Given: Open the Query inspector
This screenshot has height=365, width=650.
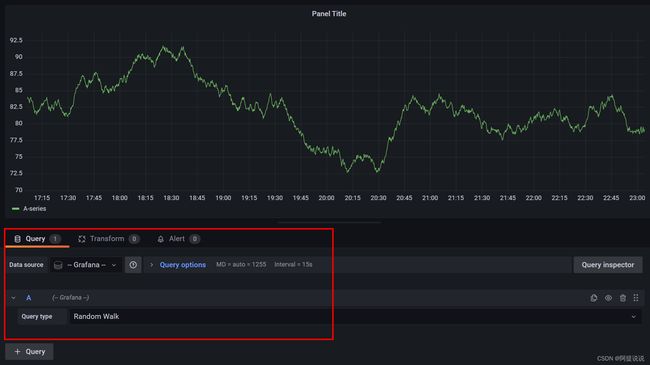Looking at the screenshot, I should click(608, 265).
